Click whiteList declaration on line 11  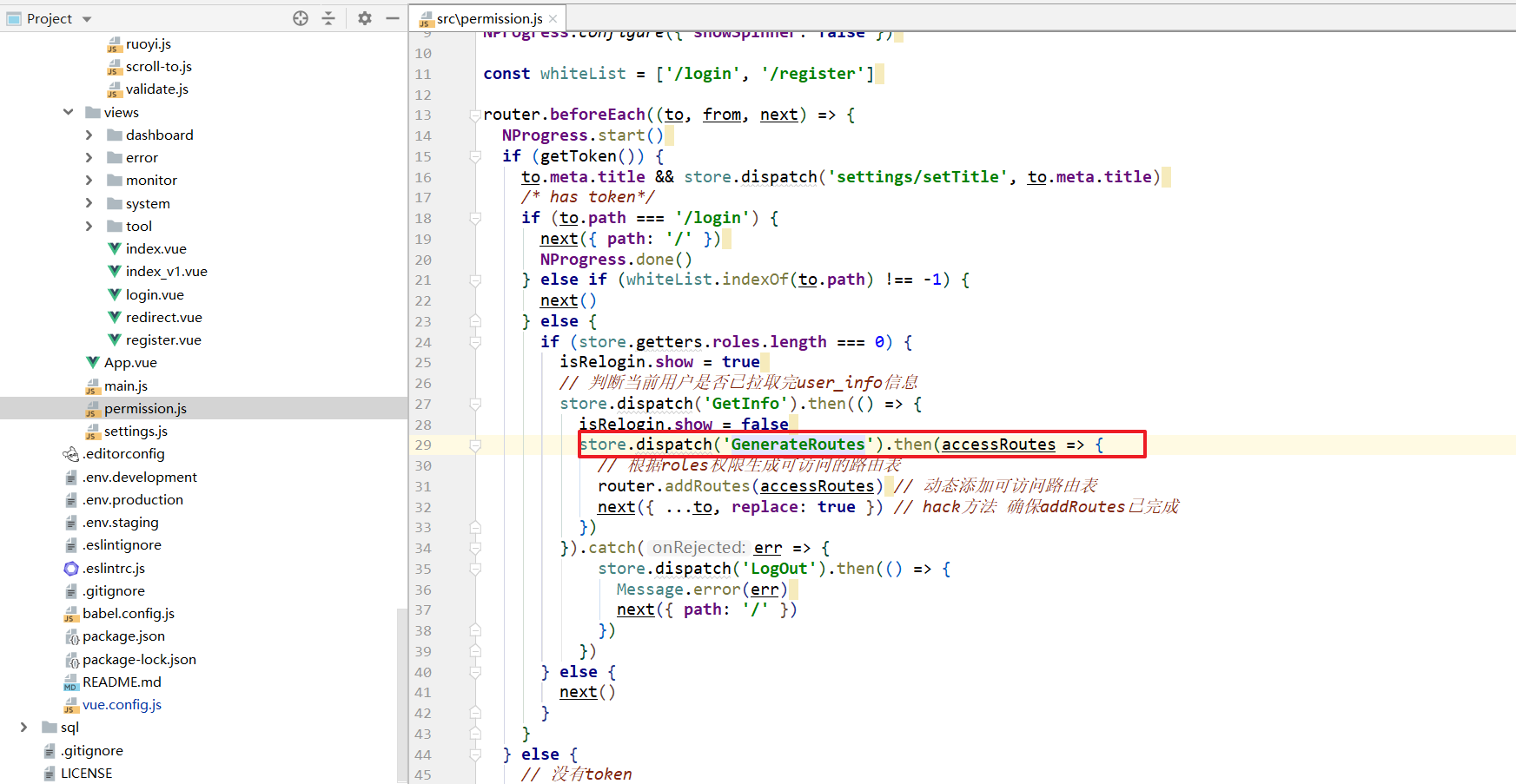582,74
